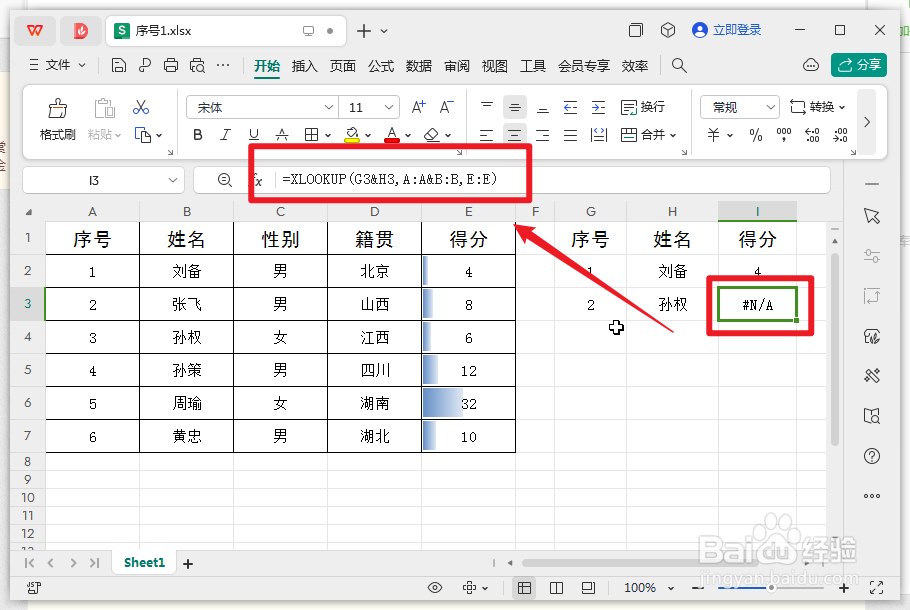Screen dimensions: 910x610
Task: Click the 立即登录 login button
Action: coord(727,29)
